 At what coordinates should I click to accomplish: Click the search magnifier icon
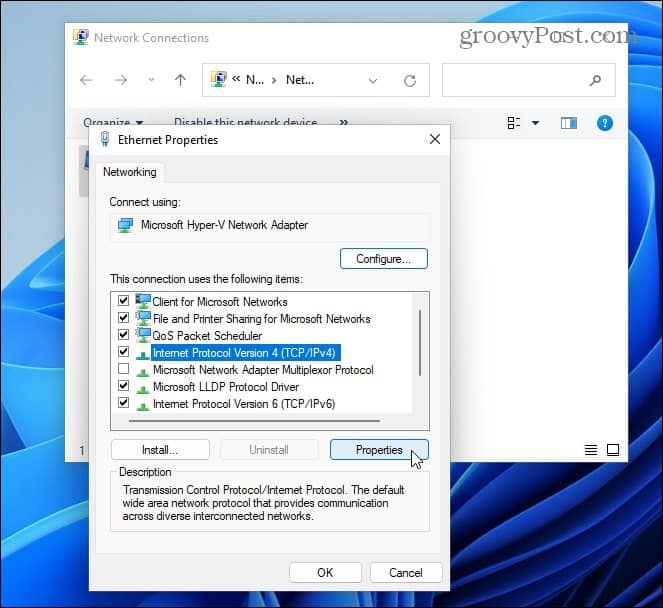pos(595,80)
